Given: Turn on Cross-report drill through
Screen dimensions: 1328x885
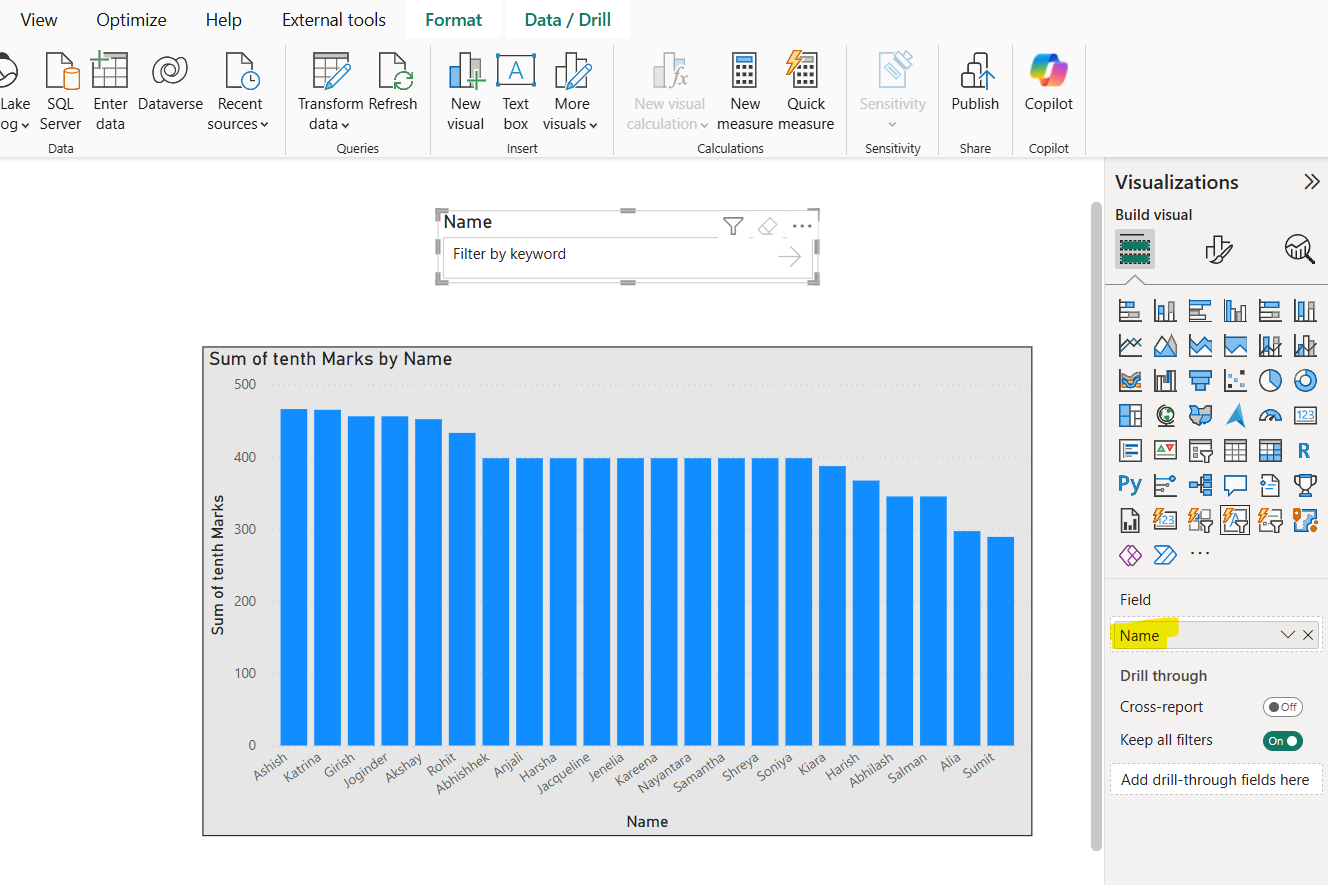Looking at the screenshot, I should coord(1282,707).
